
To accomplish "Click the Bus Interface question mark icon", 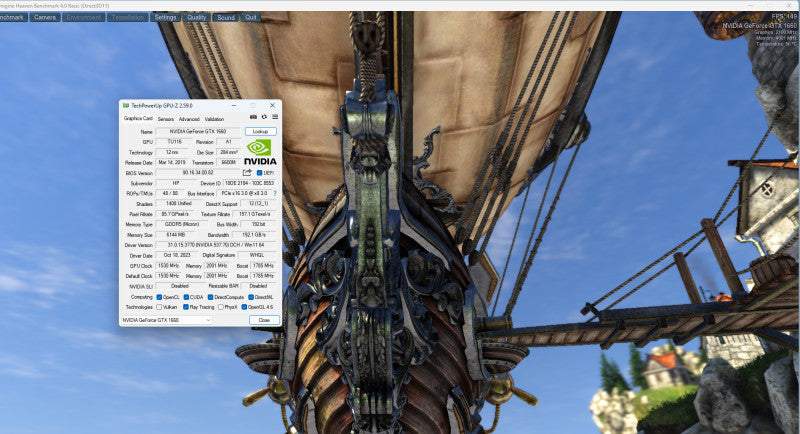I will click(x=275, y=193).
